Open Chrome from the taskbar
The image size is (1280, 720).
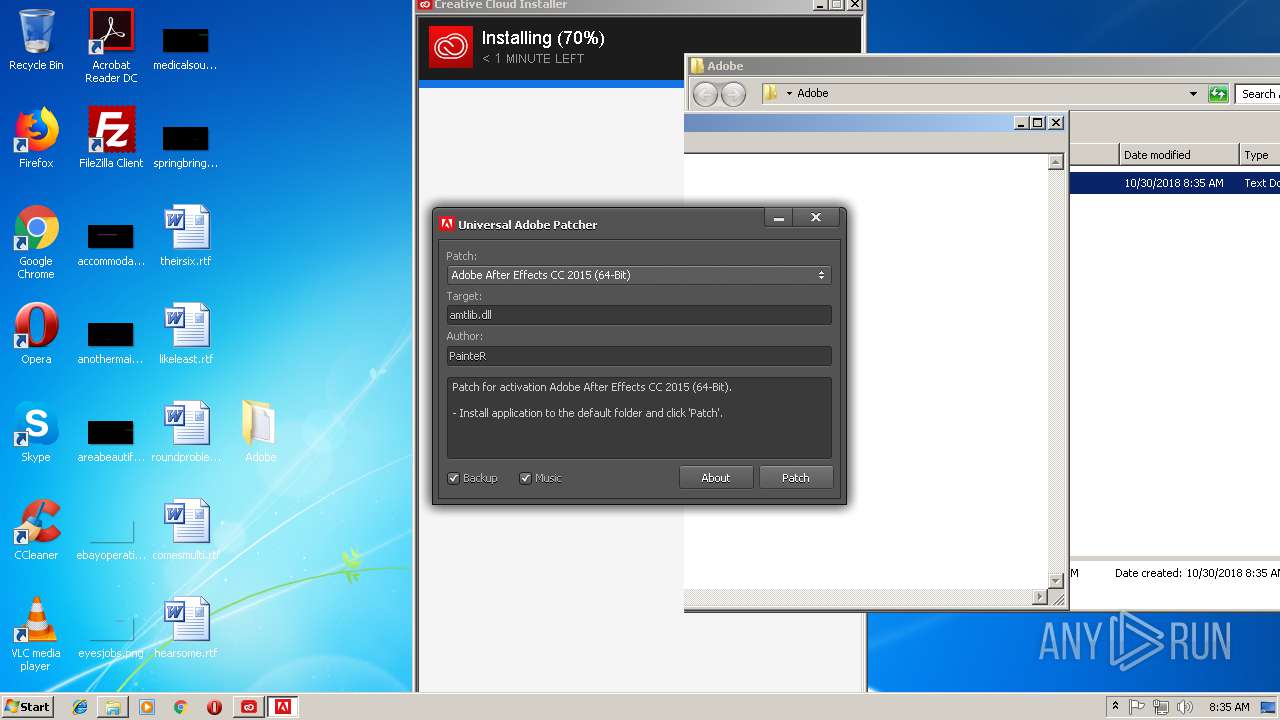tap(180, 707)
